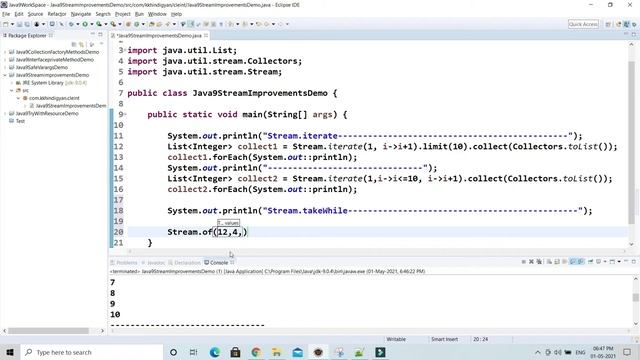
Task: Minimize the Console view
Action: 626,261
